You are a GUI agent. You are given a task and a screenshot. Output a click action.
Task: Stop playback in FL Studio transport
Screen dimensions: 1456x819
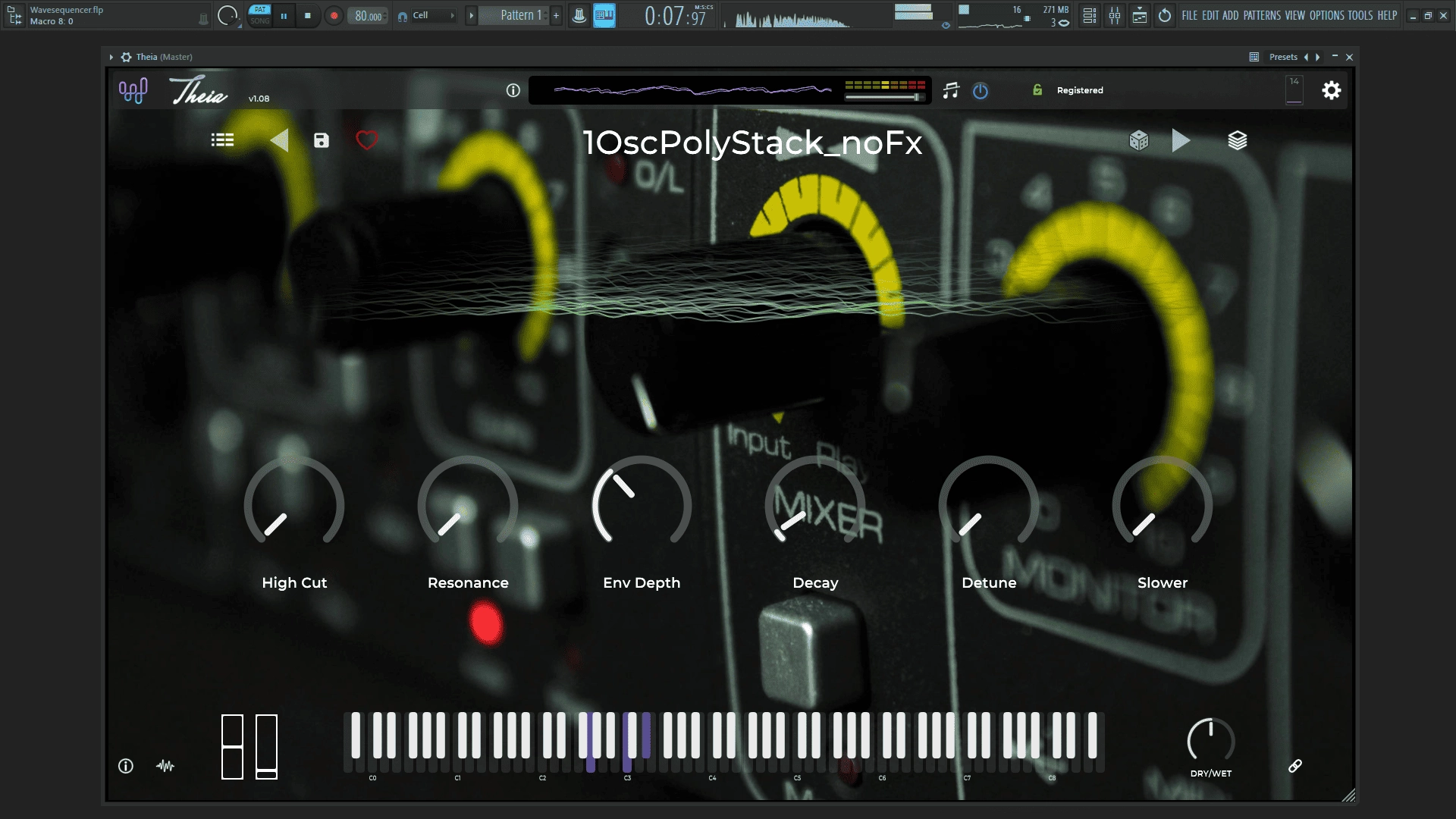[x=307, y=15]
